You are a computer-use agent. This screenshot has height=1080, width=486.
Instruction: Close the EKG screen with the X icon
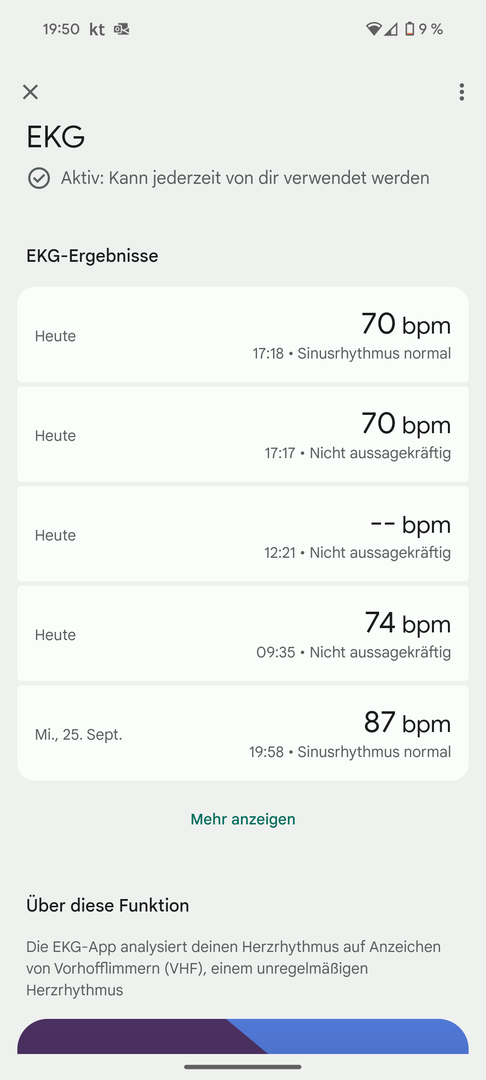(x=30, y=92)
